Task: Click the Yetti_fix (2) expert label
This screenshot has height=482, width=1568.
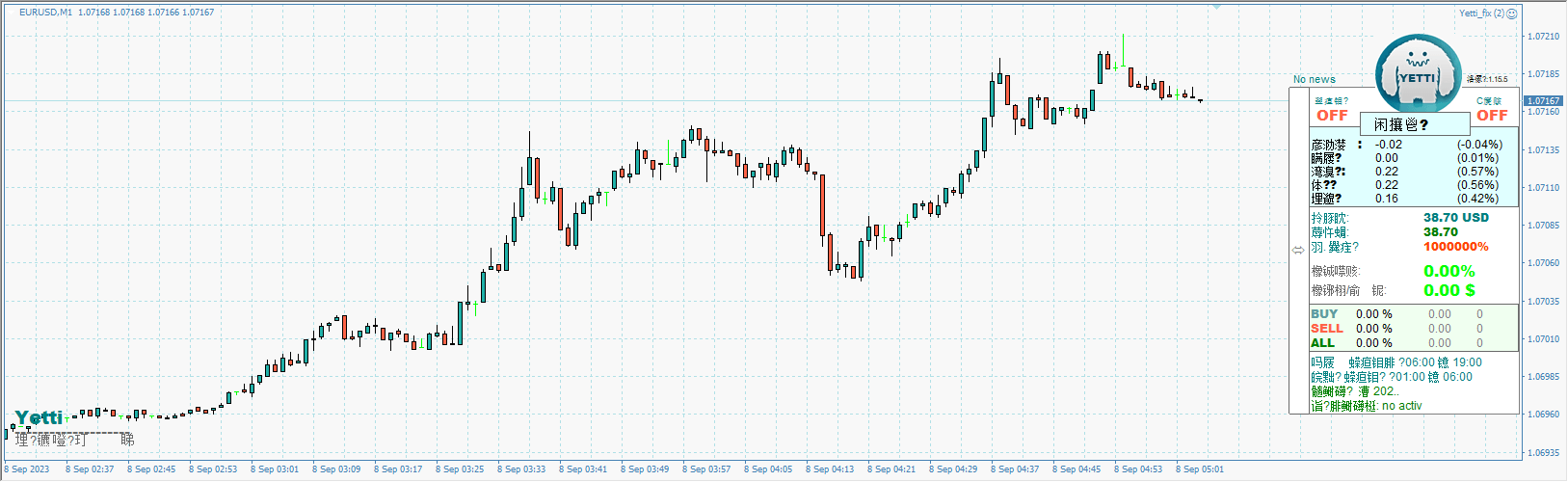Action: 1481,13
